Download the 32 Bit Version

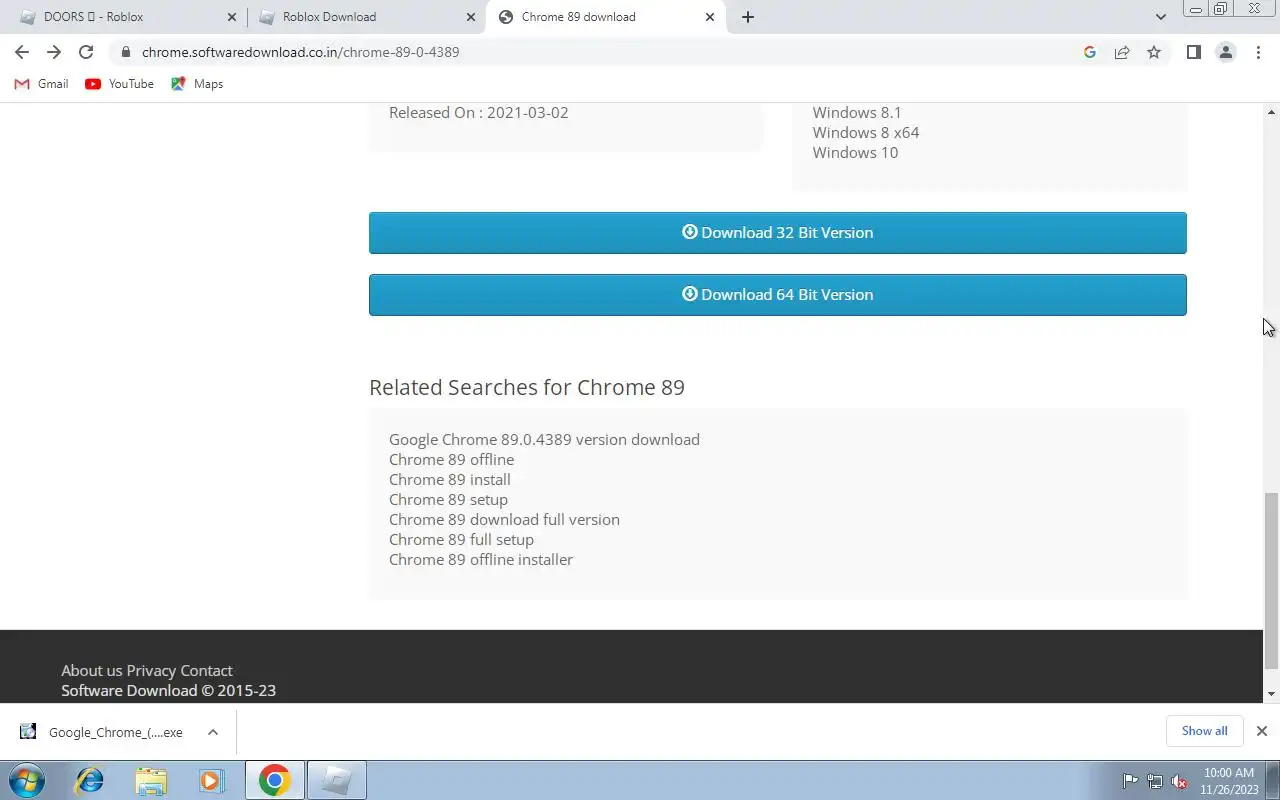(x=778, y=233)
